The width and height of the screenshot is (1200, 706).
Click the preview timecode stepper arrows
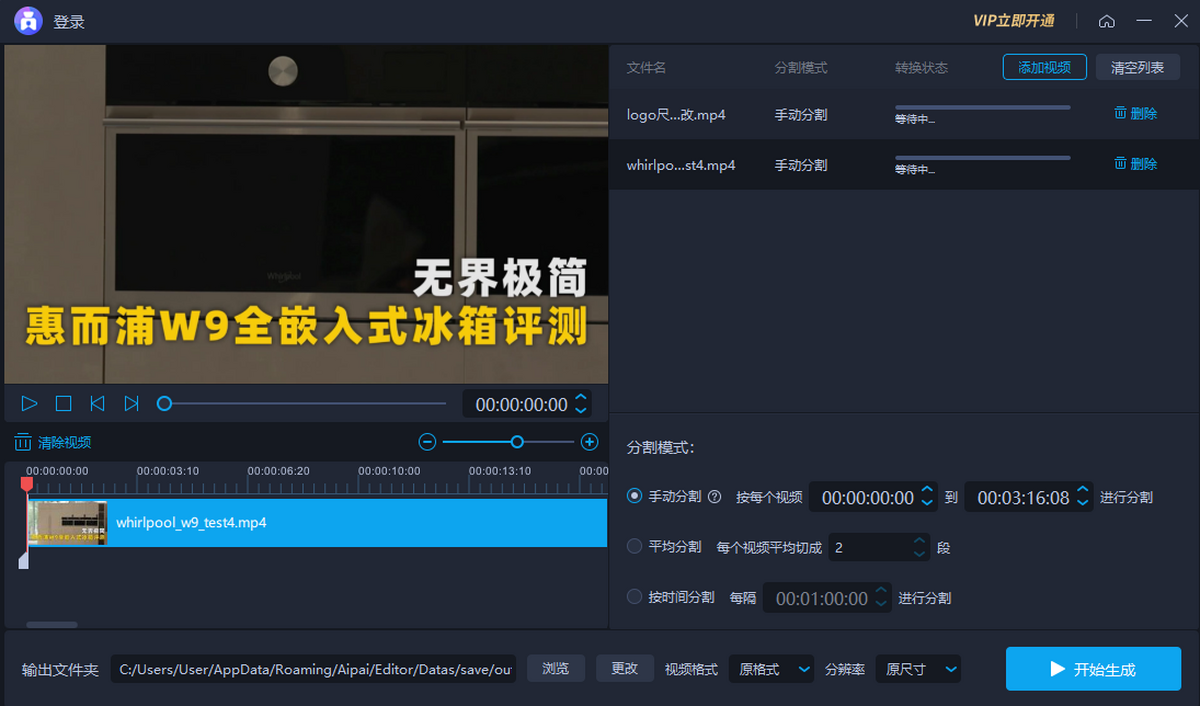tap(581, 405)
